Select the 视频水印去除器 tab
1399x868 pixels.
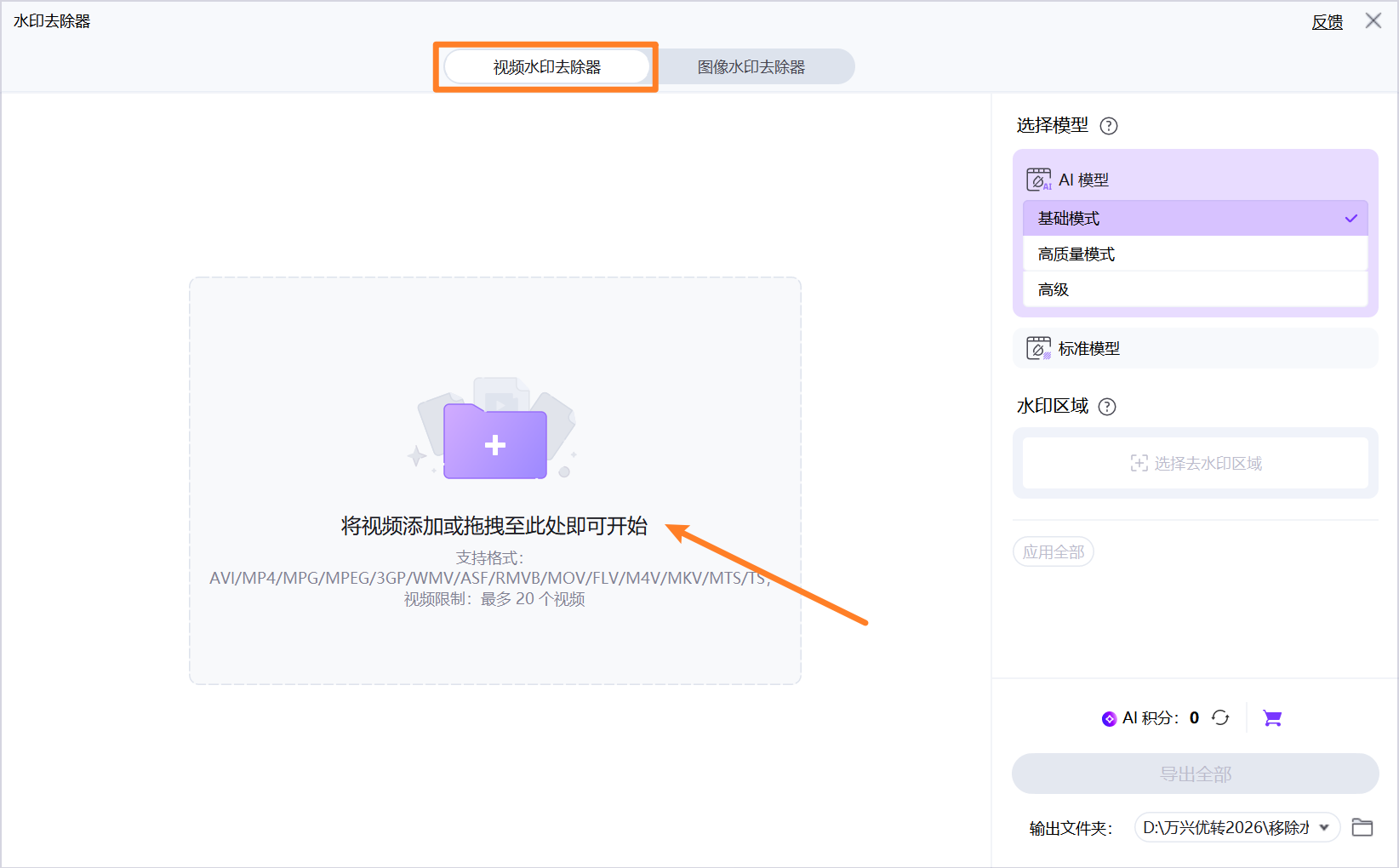tap(545, 66)
